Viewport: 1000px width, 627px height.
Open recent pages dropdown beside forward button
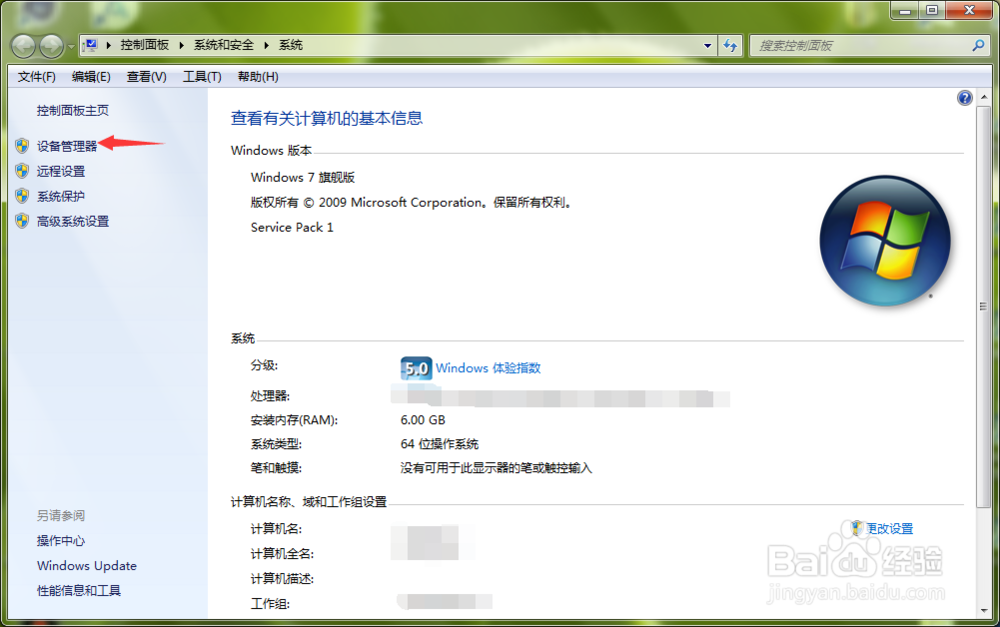[71, 46]
